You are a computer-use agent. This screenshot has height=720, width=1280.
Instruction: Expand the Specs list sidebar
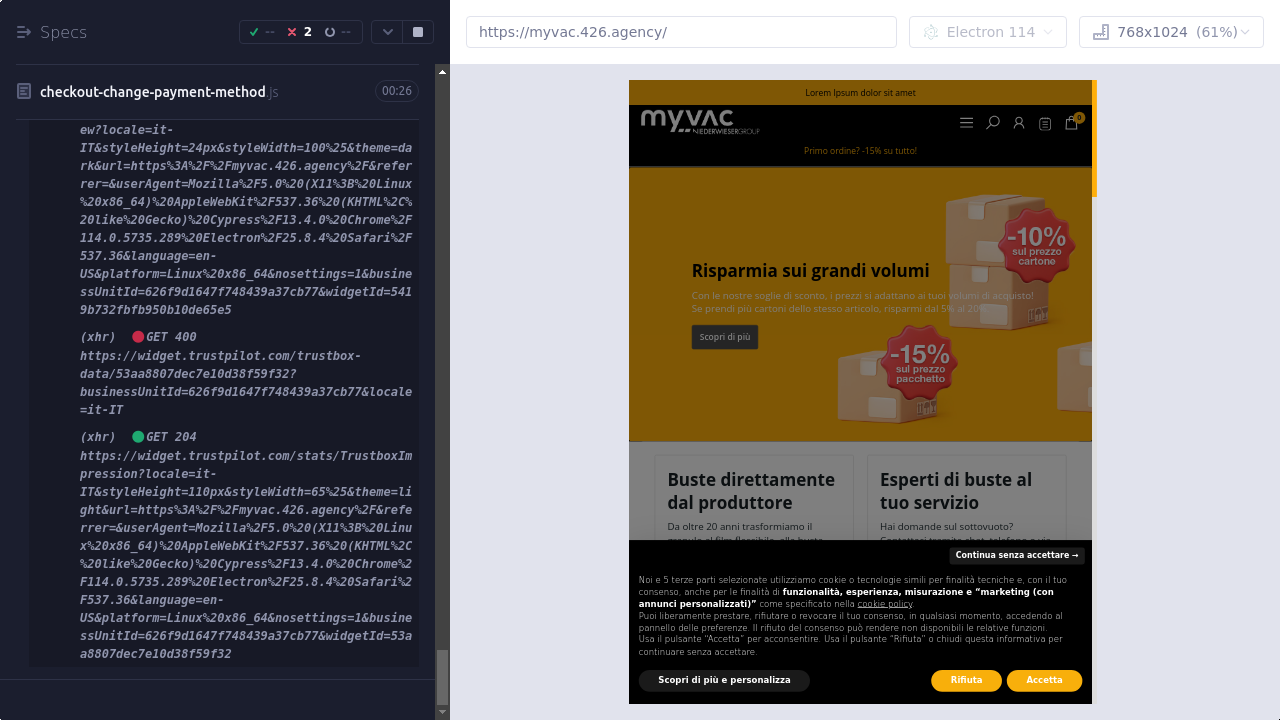point(25,32)
